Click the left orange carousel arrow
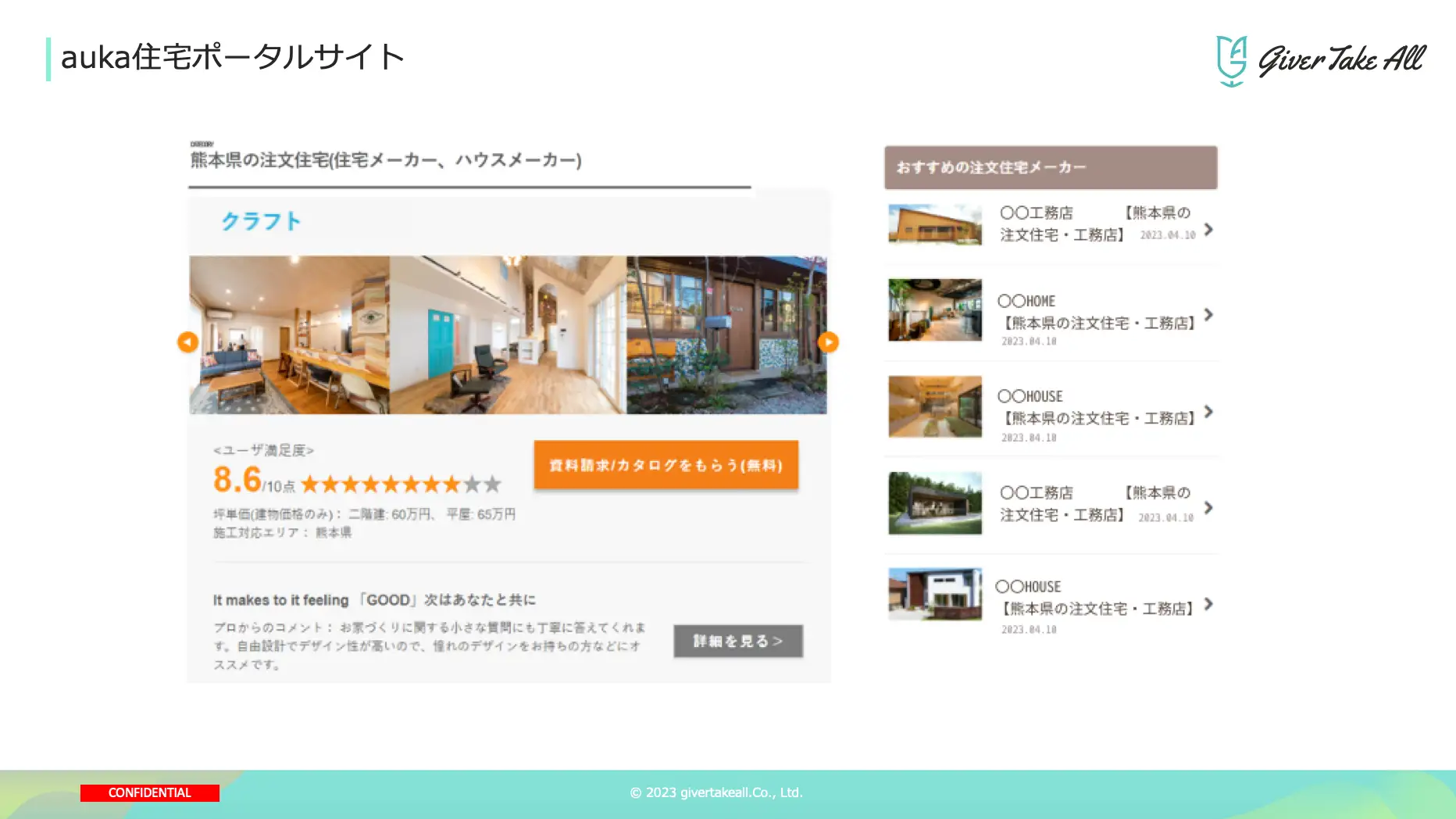This screenshot has width=1456, height=819. (x=187, y=342)
